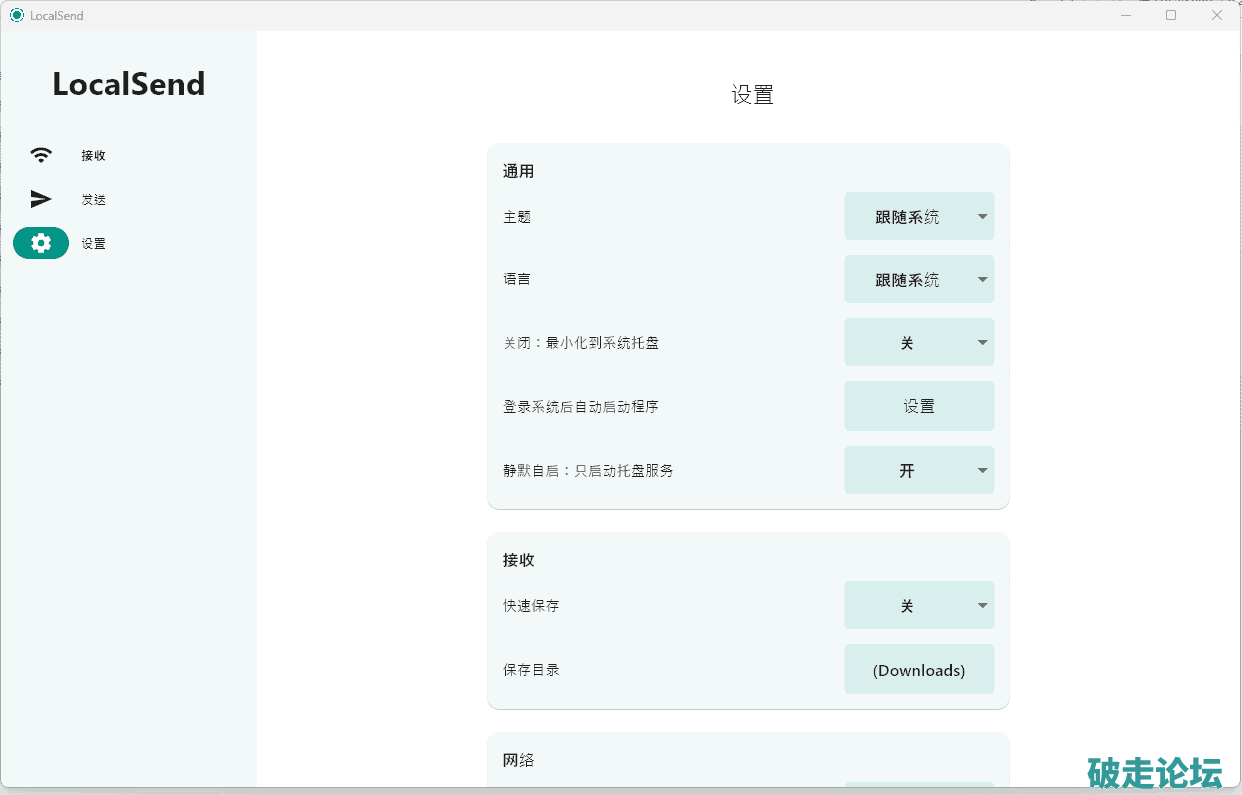This screenshot has width=1242, height=795.
Task: Click dropdown arrow beside 快速保存 setting
Action: [982, 606]
